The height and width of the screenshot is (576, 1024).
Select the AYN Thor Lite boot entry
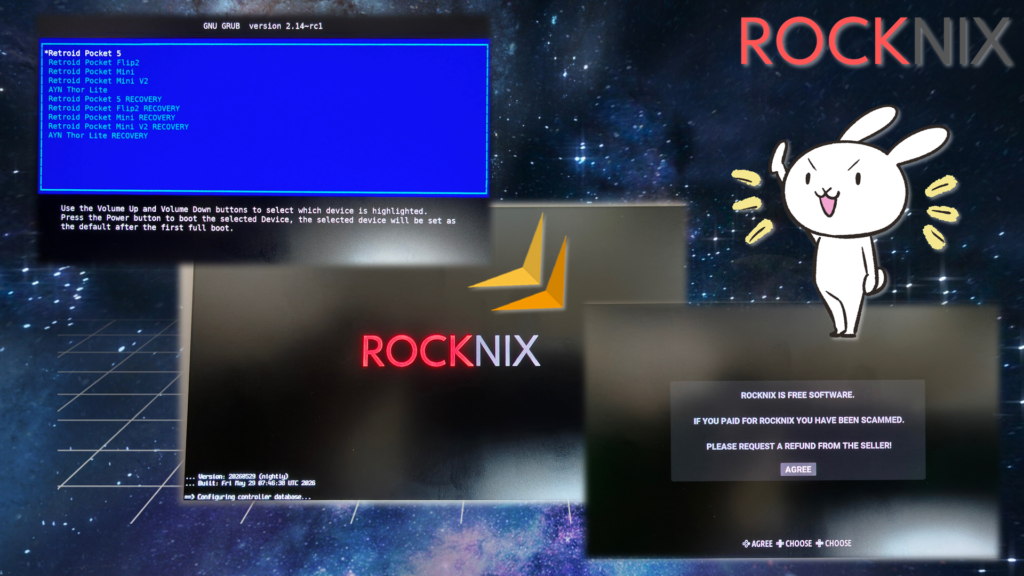[x=78, y=90]
